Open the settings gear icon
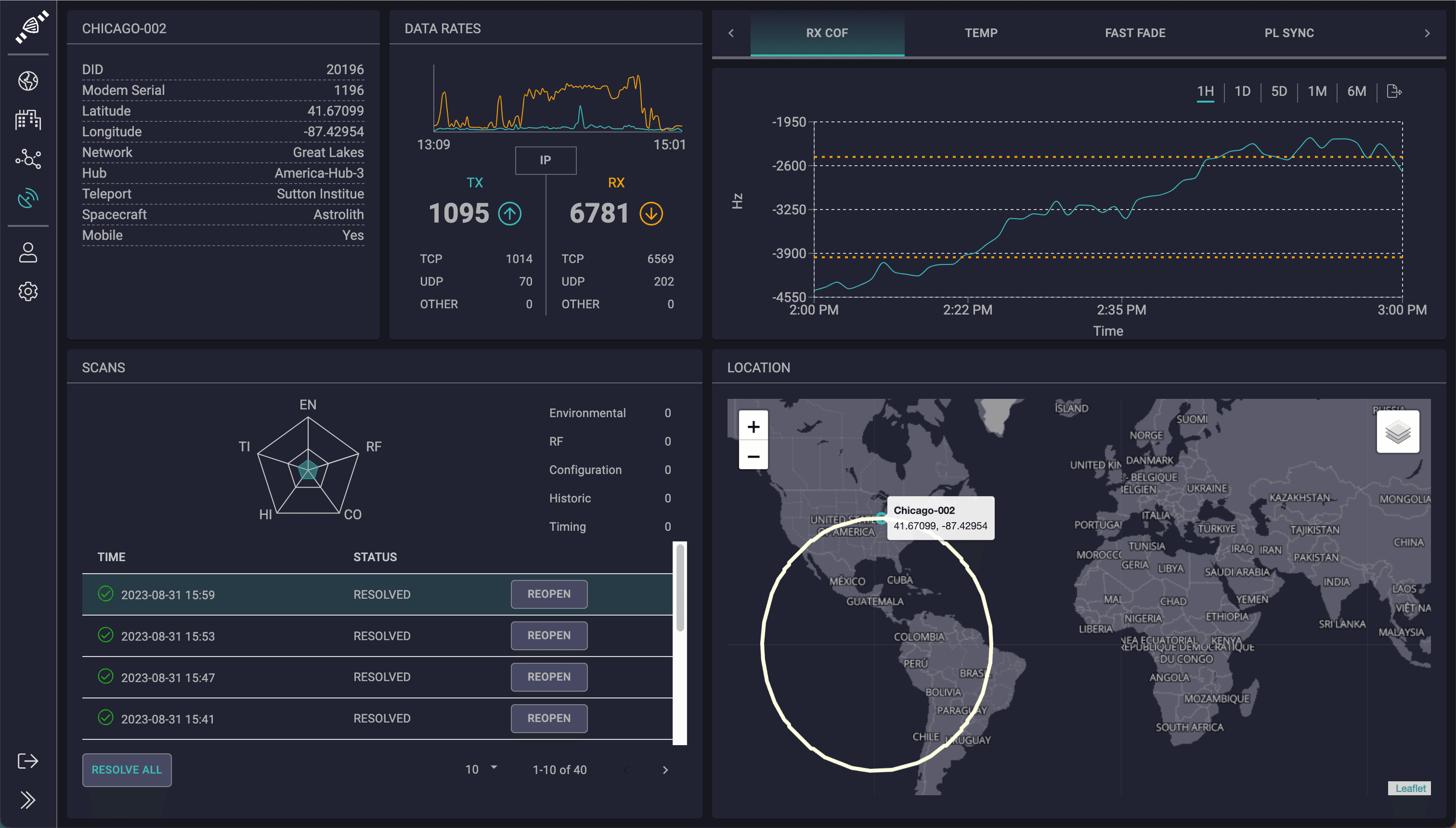 pos(28,291)
